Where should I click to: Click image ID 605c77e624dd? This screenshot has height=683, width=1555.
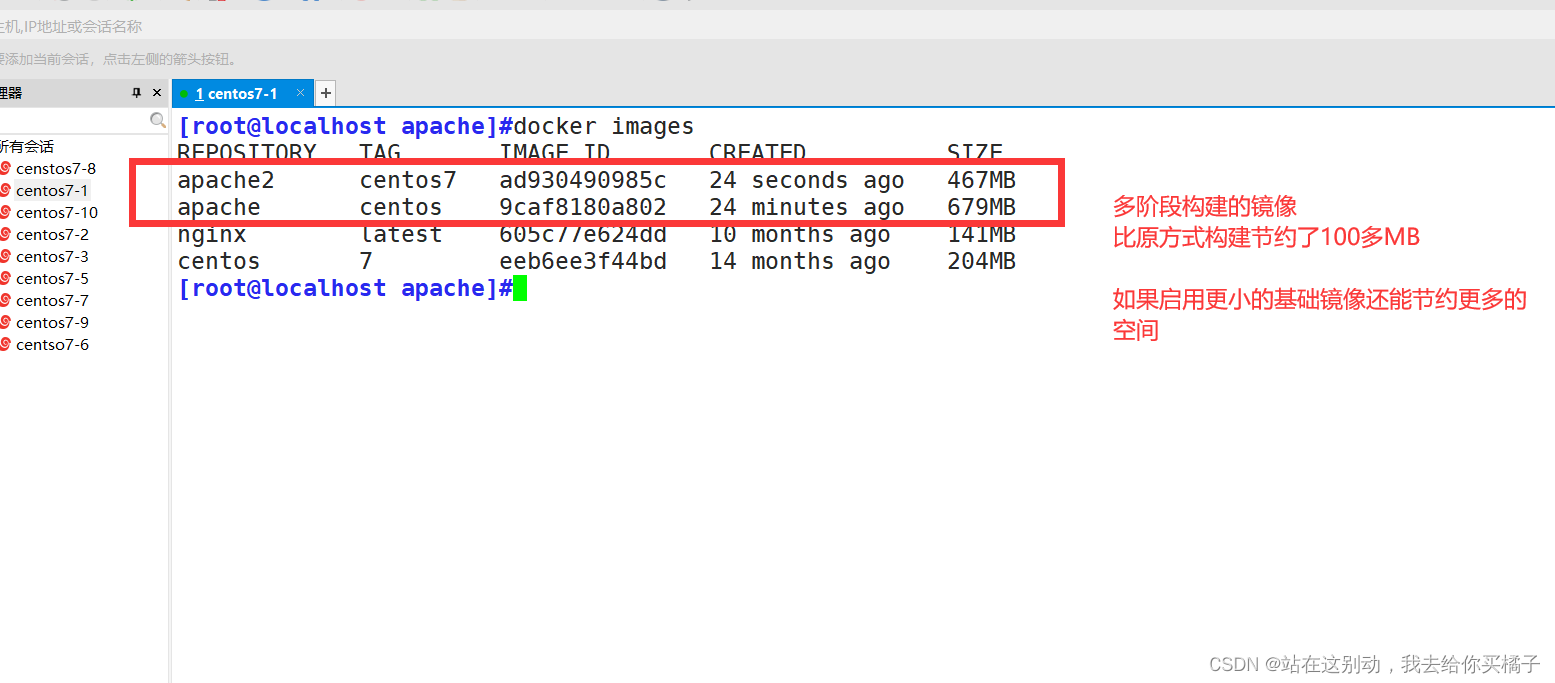tap(583, 234)
